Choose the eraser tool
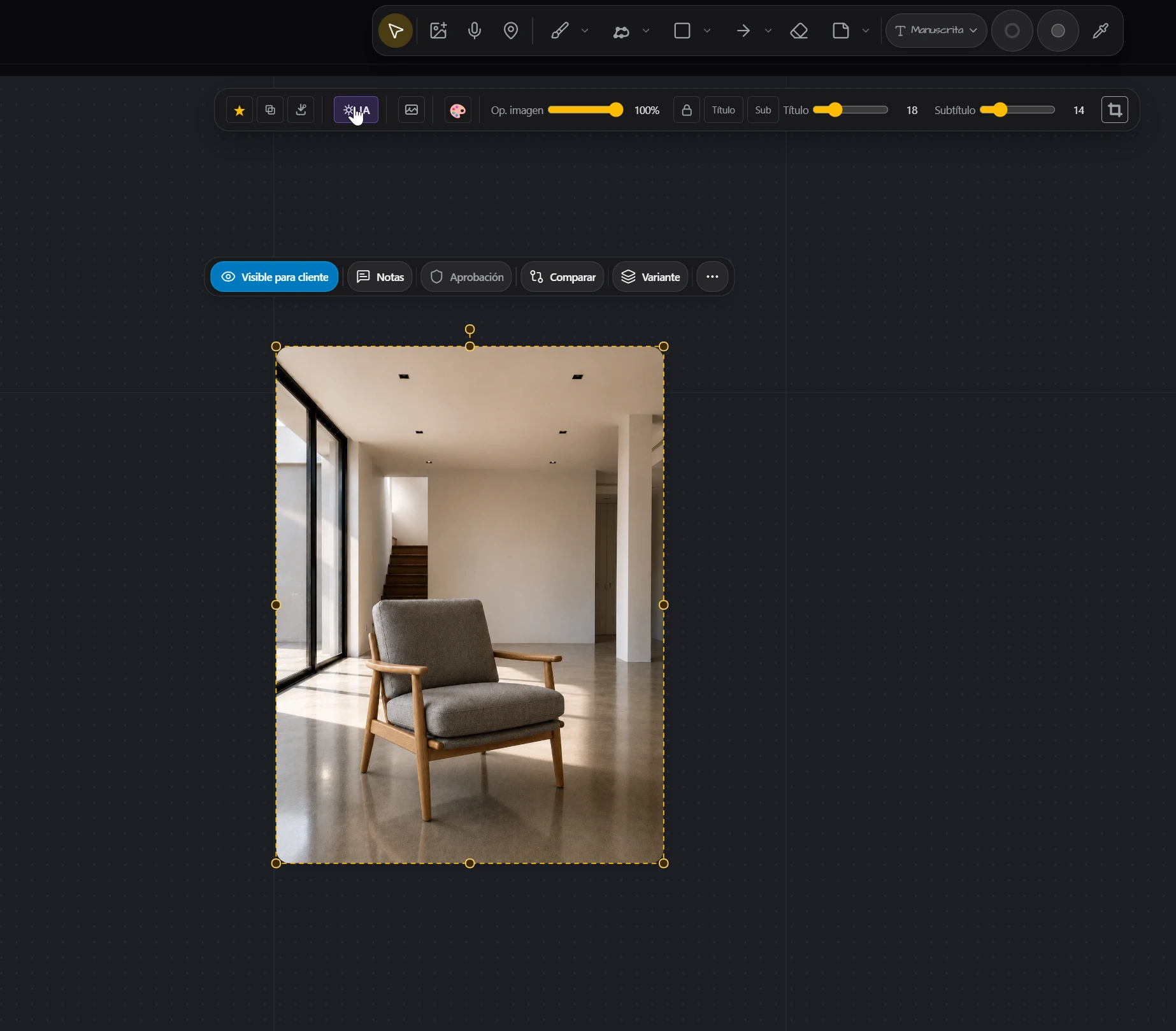1176x1031 pixels. 799,31
